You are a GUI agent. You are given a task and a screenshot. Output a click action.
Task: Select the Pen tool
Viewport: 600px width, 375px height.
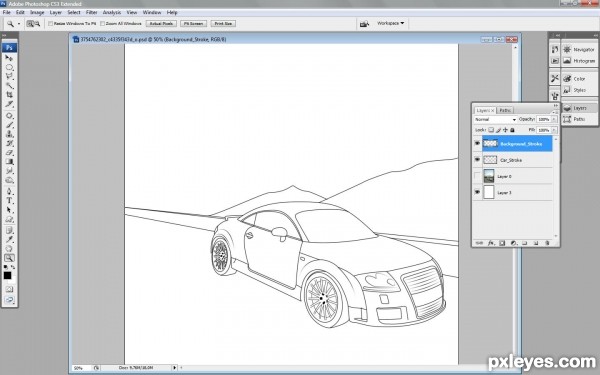pos(9,191)
